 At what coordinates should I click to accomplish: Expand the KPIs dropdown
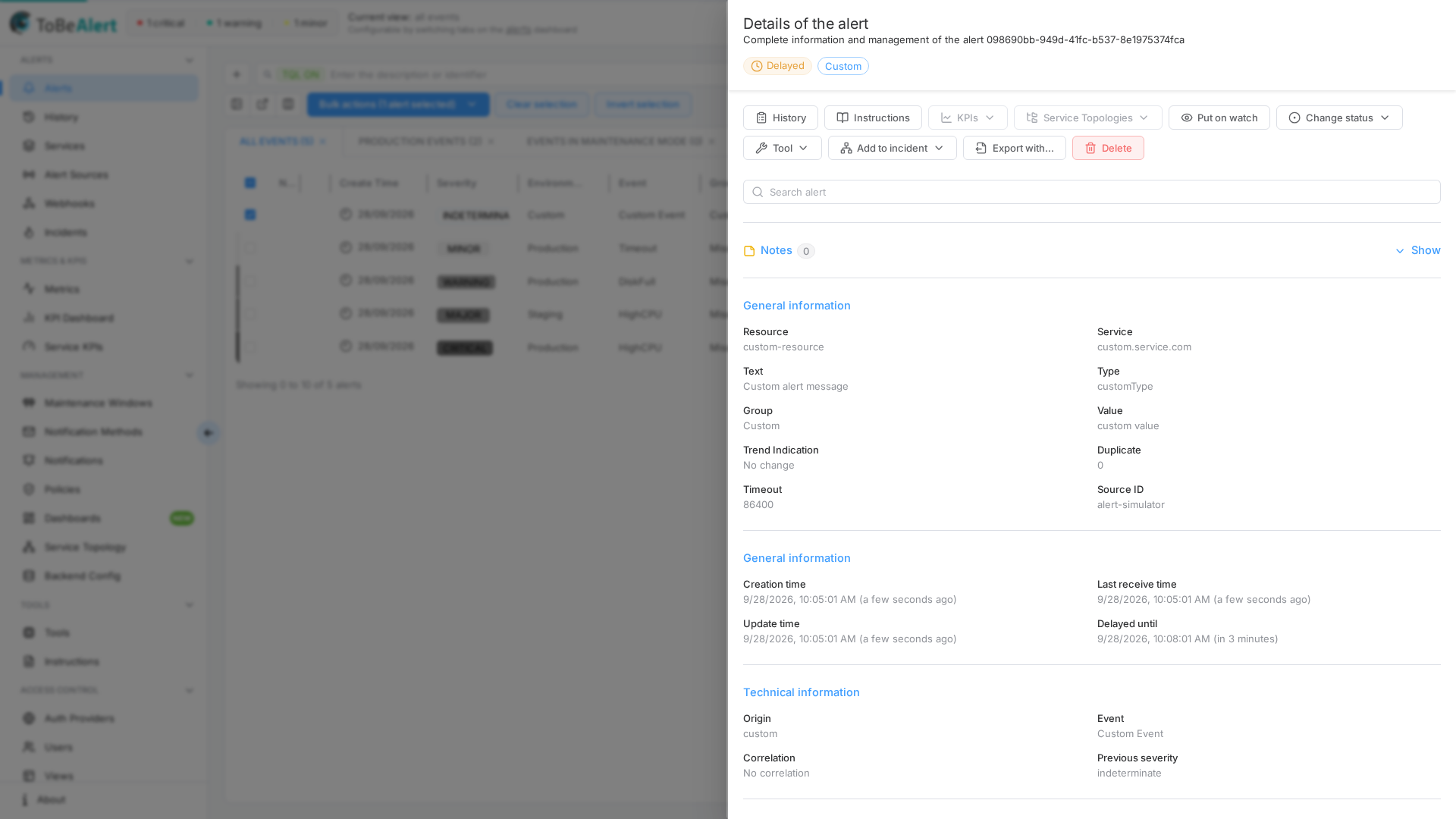click(x=968, y=118)
